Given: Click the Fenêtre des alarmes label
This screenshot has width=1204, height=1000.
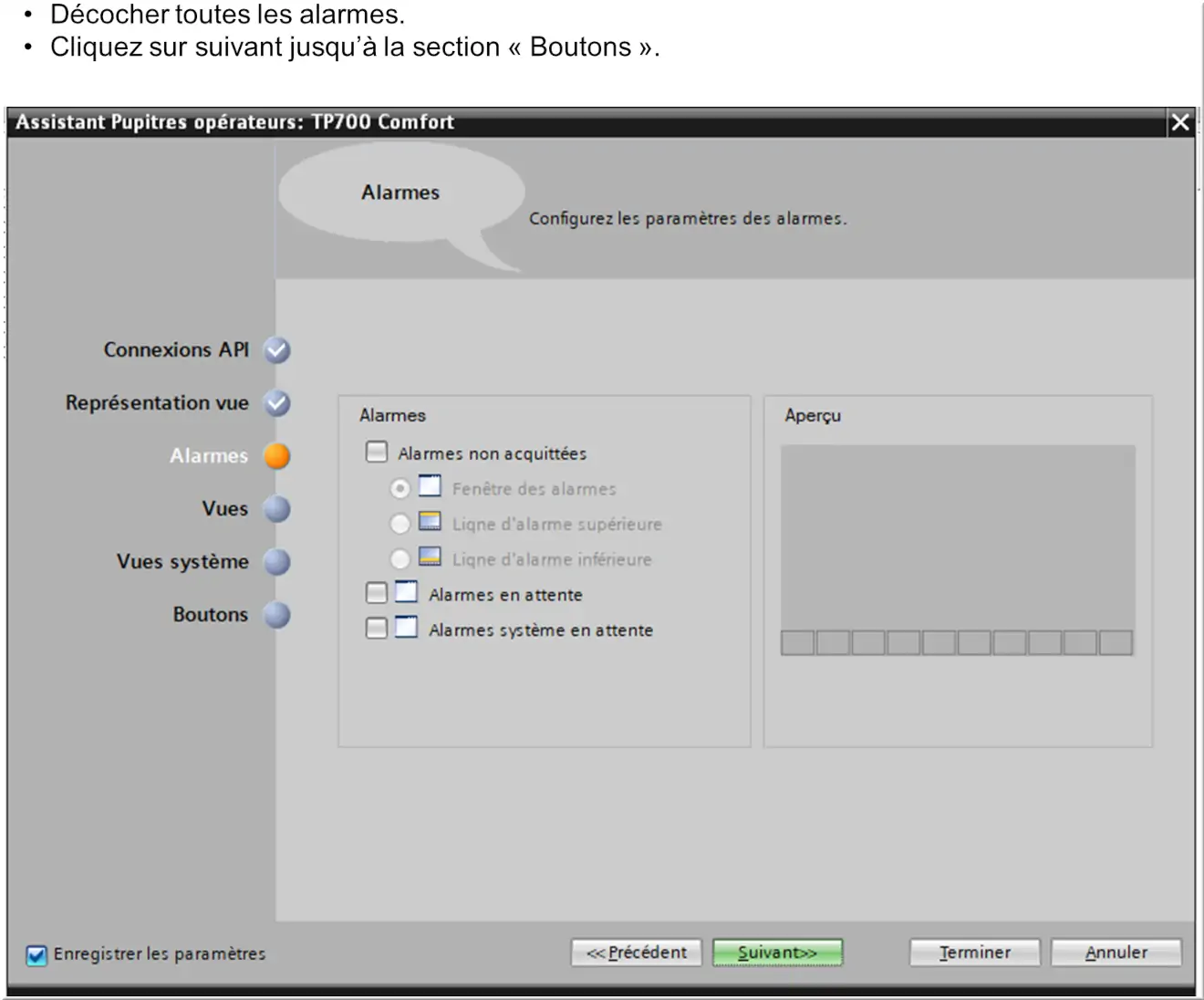Looking at the screenshot, I should point(535,489).
